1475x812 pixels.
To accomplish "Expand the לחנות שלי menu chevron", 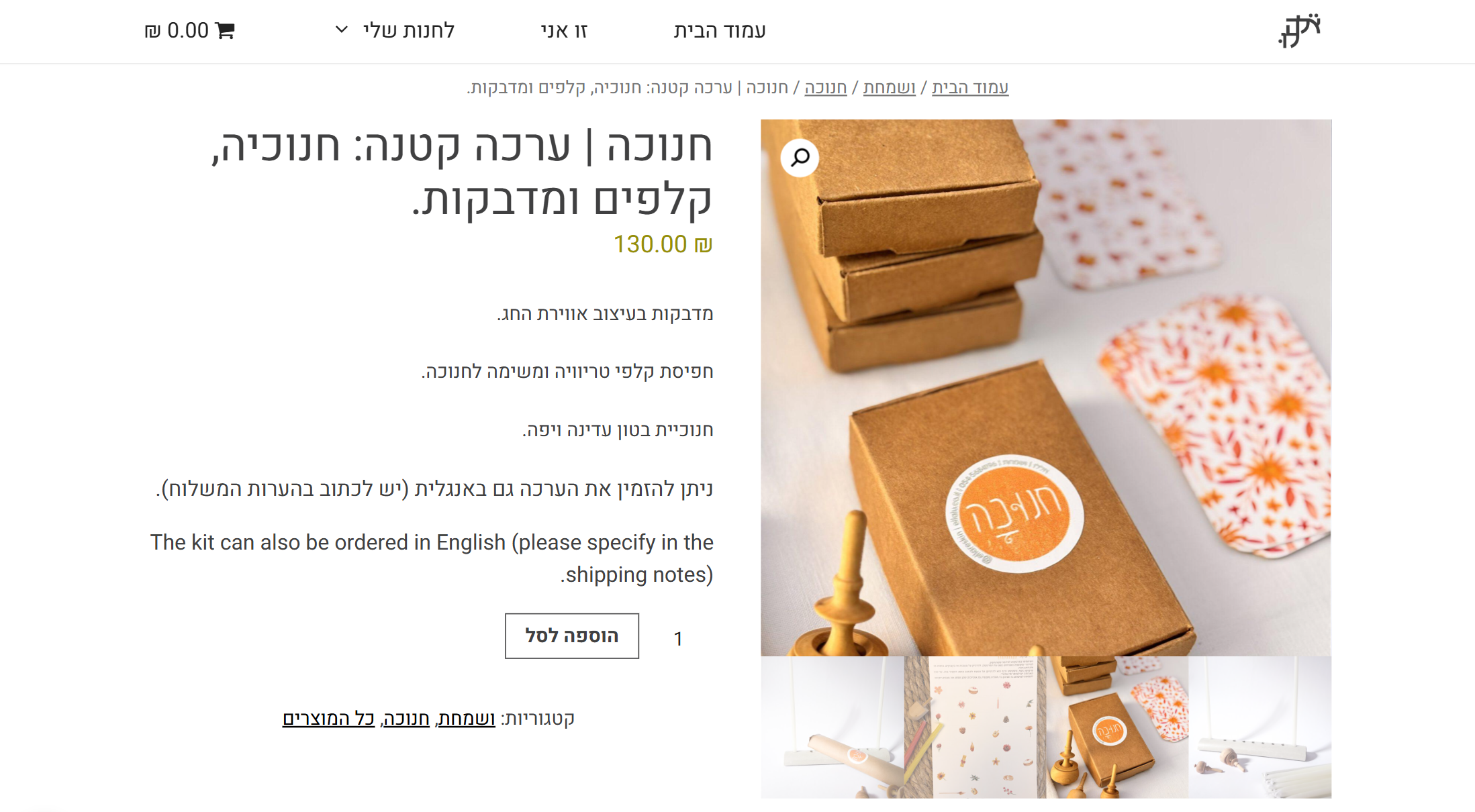I will point(341,30).
